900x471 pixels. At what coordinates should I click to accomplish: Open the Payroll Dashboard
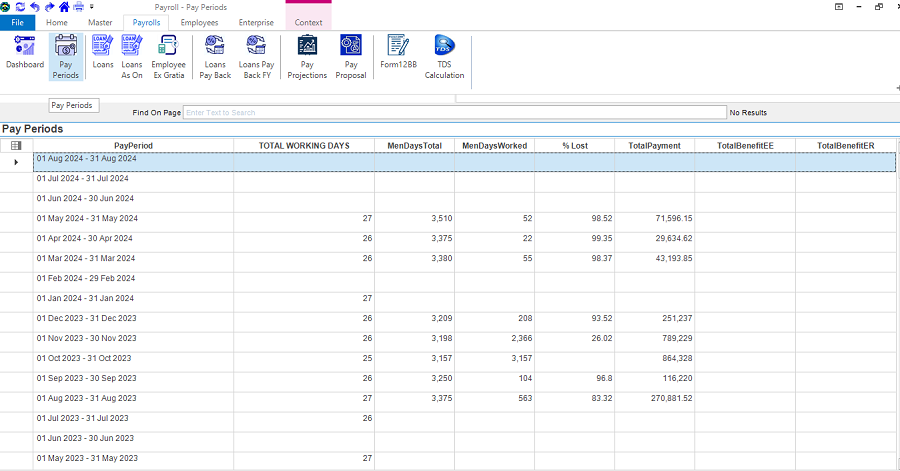click(x=25, y=56)
